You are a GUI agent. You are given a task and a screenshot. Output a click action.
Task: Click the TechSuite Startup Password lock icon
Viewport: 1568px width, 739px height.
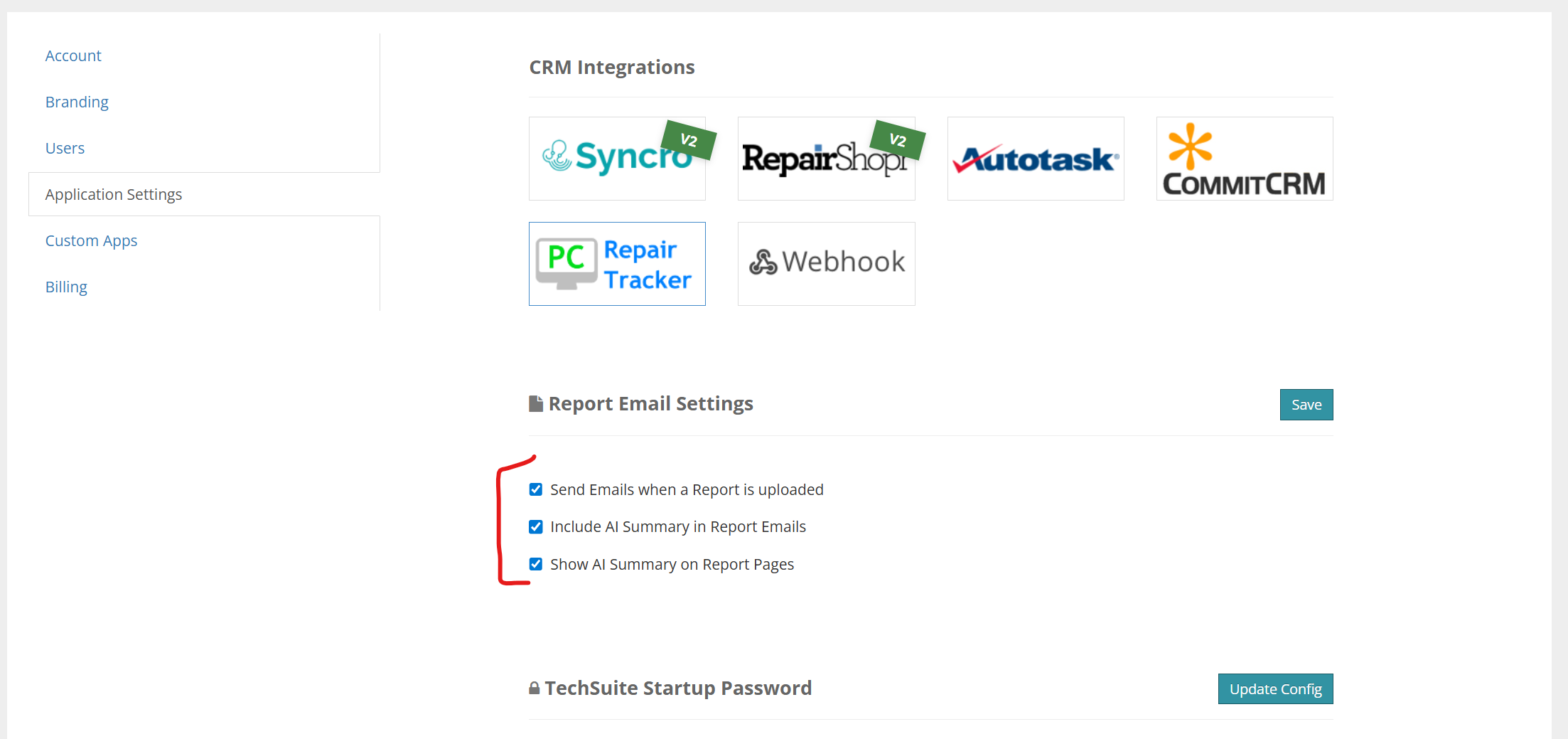(535, 689)
